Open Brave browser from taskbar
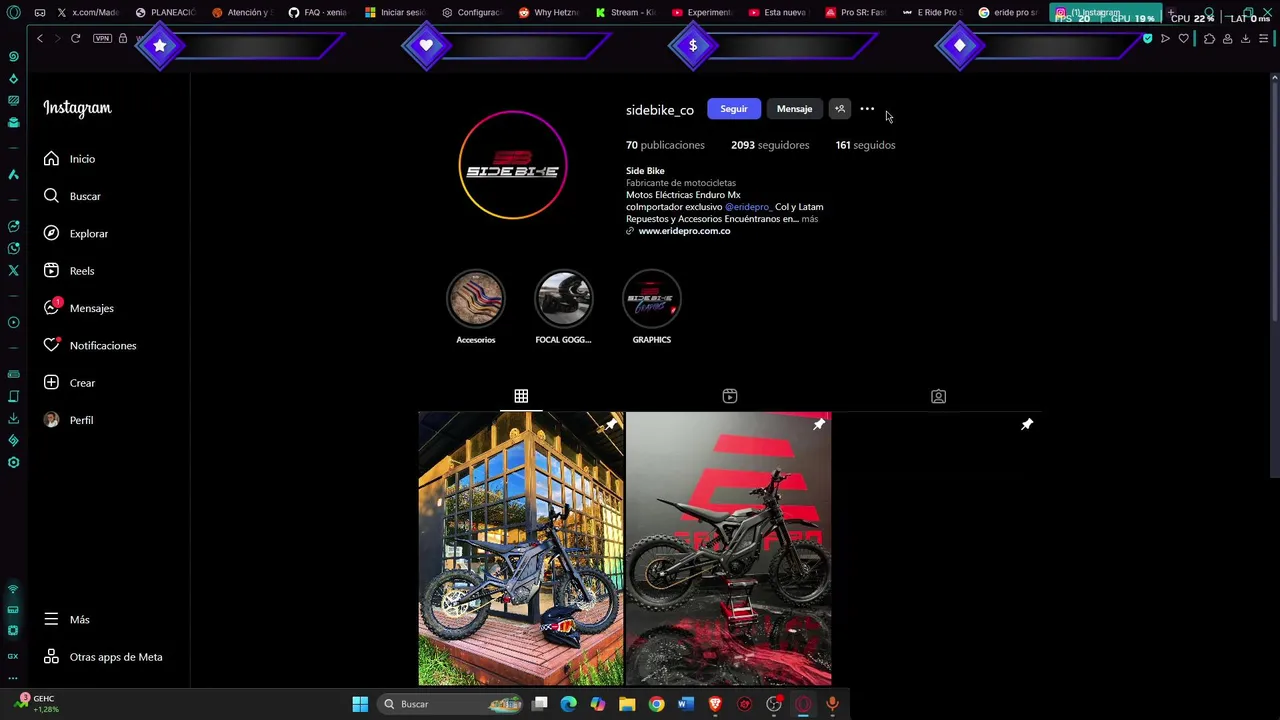Viewport: 1280px width, 720px height. click(715, 704)
